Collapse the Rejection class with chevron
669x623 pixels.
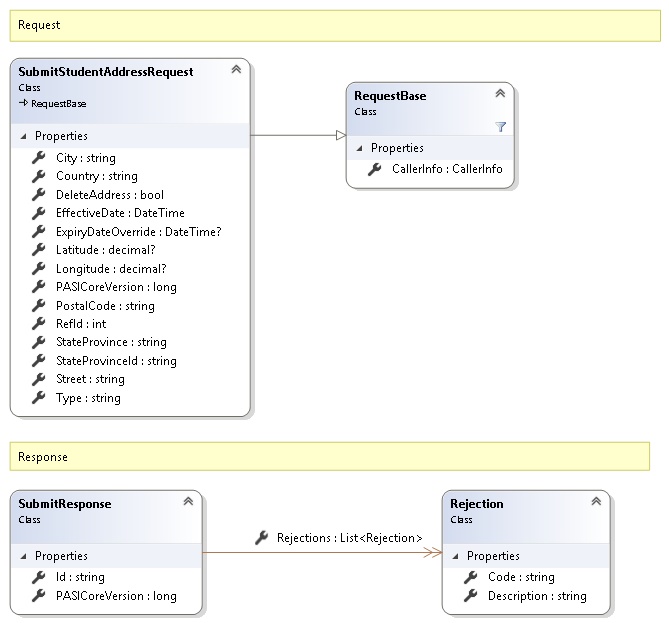click(x=596, y=502)
